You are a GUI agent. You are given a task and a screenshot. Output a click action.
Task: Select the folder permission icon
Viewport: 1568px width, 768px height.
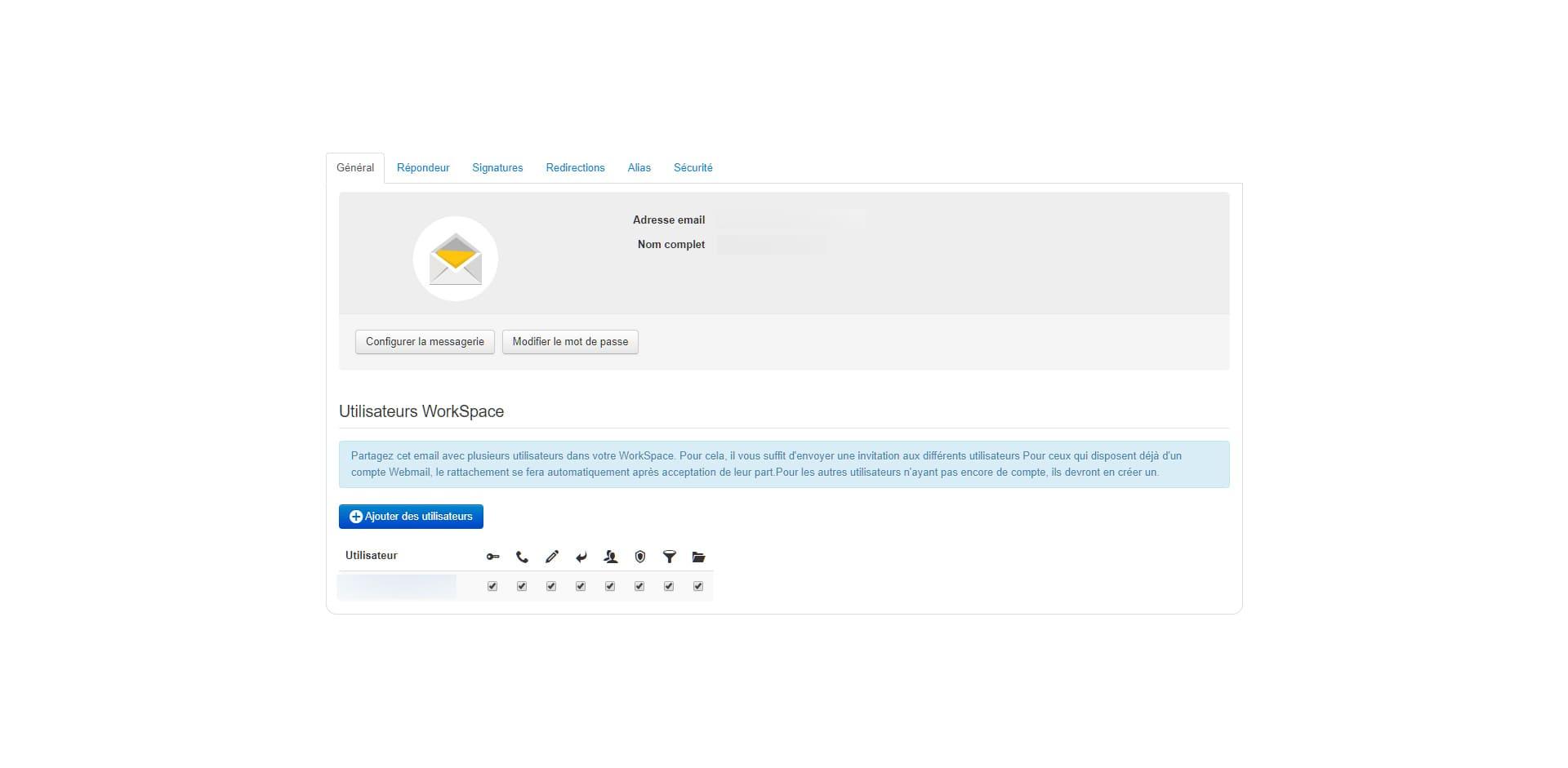(x=698, y=557)
